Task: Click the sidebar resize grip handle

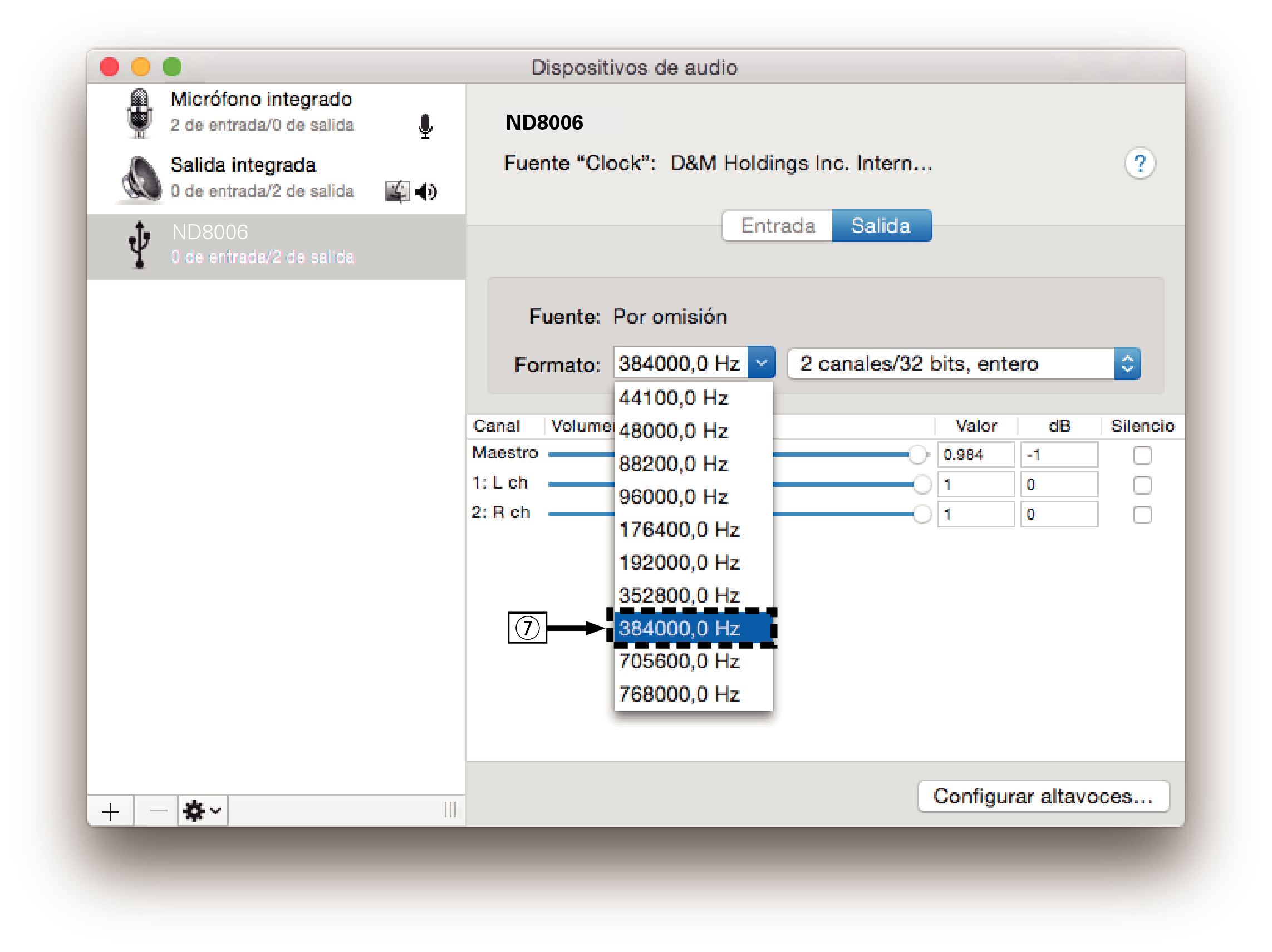Action: pos(450,810)
